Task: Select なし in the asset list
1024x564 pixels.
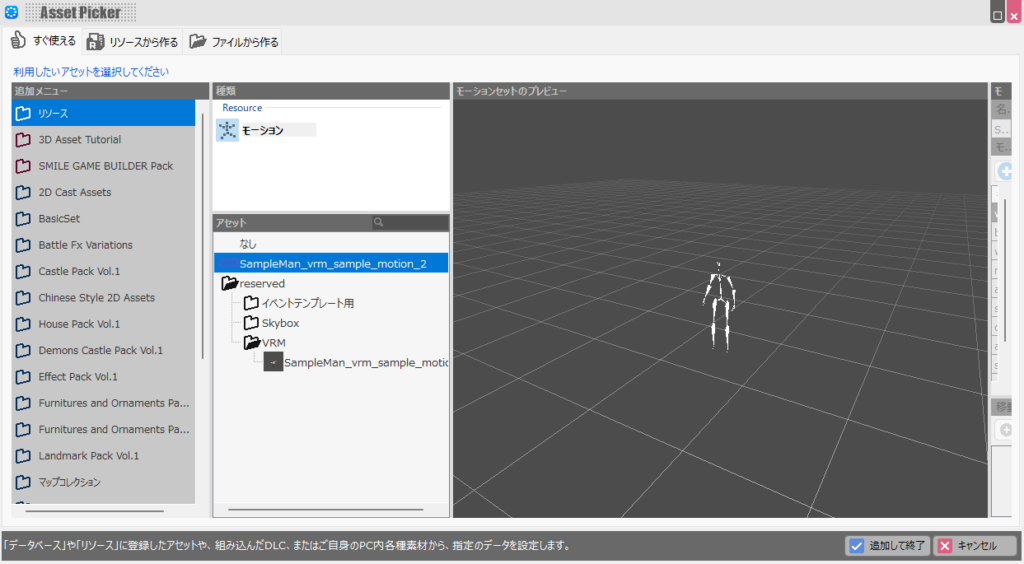Action: coord(248,243)
